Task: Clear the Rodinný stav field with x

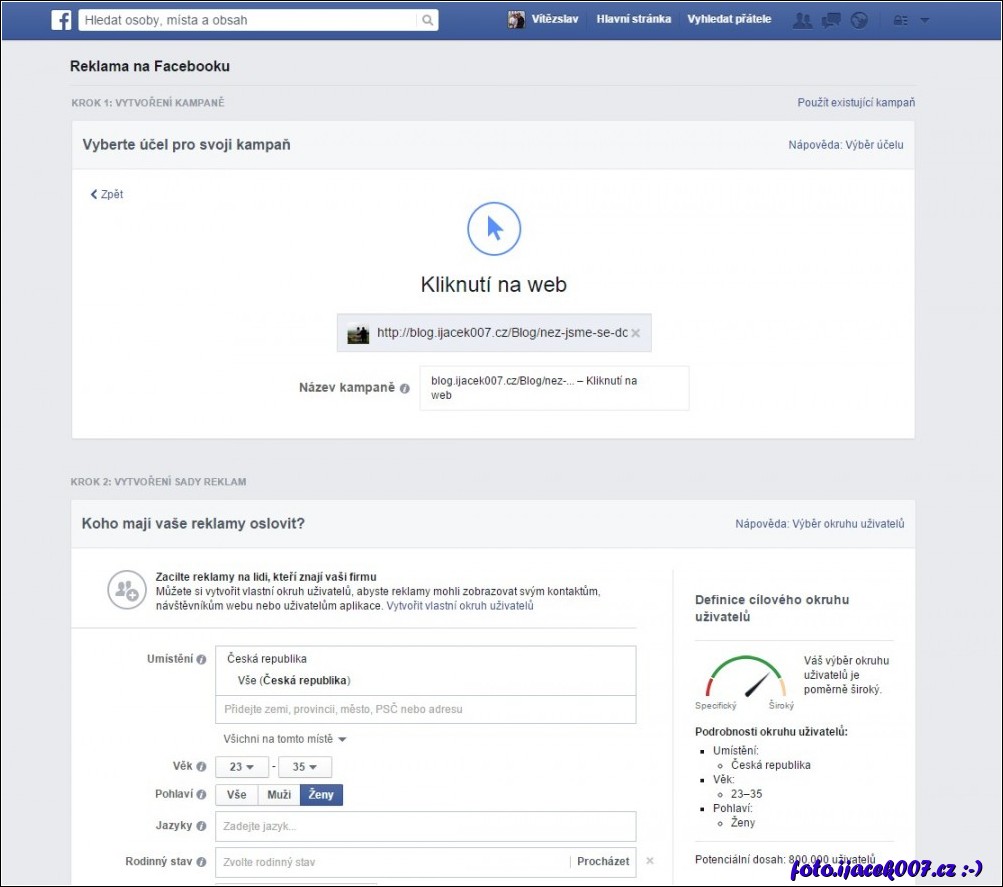Action: pyautogui.click(x=650, y=861)
